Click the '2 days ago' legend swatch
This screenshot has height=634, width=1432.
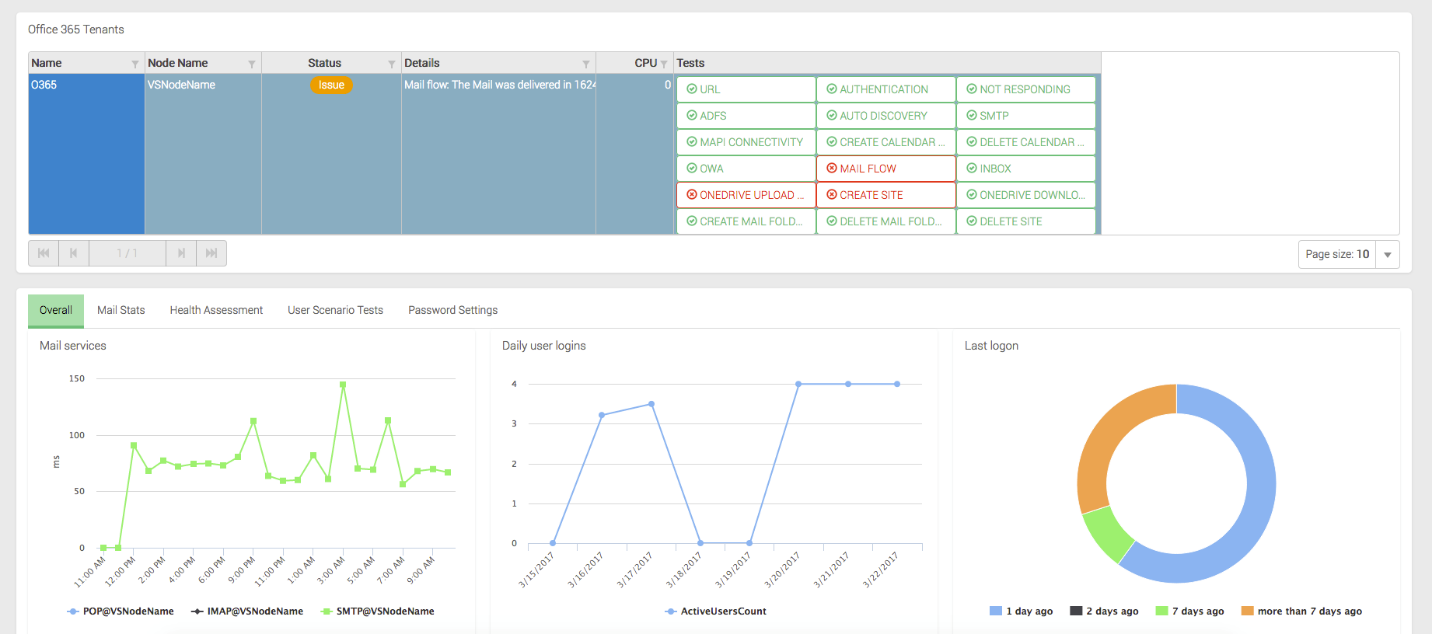click(x=1076, y=611)
